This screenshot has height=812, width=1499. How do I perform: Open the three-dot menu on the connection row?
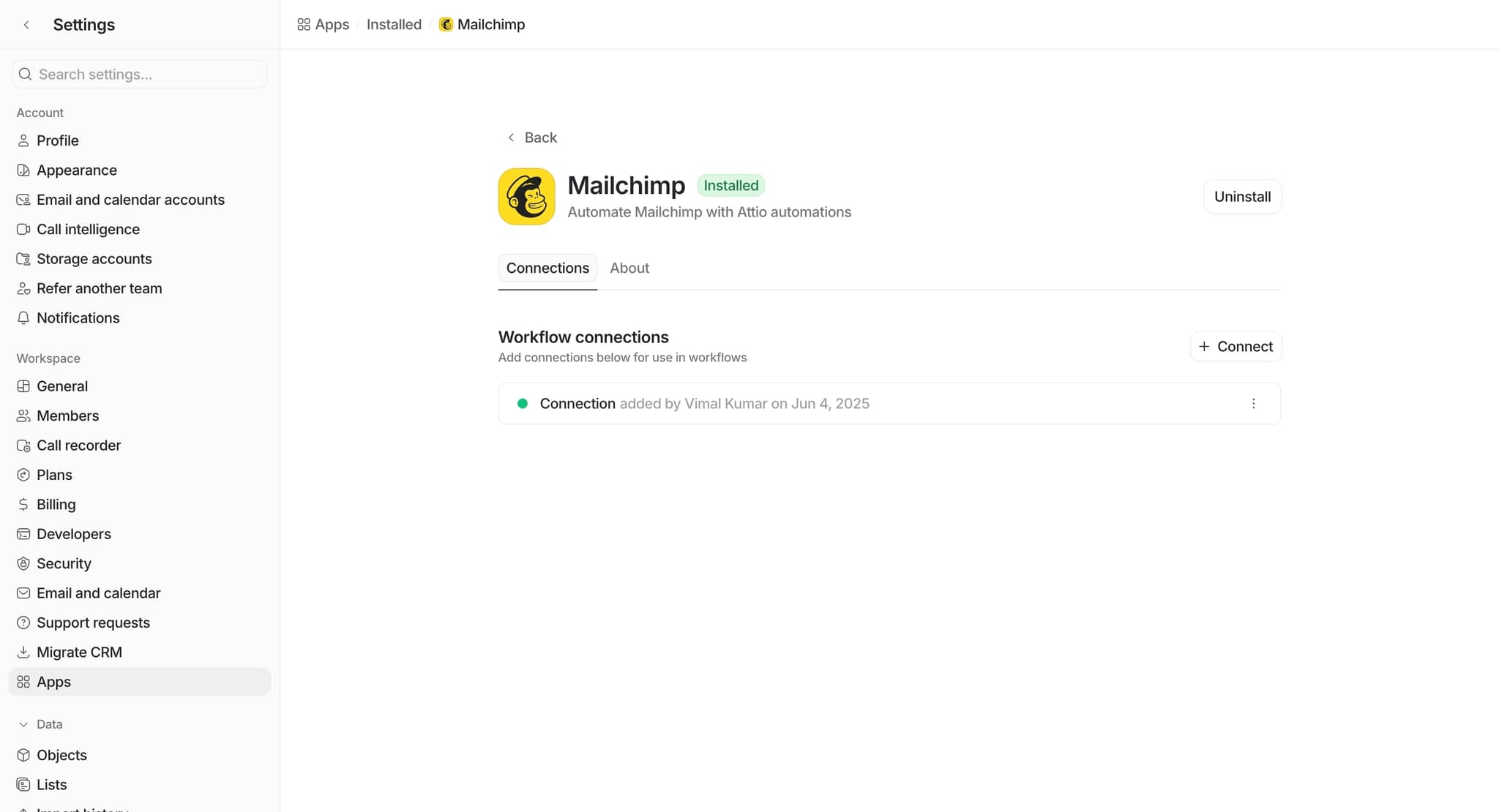pyautogui.click(x=1253, y=403)
